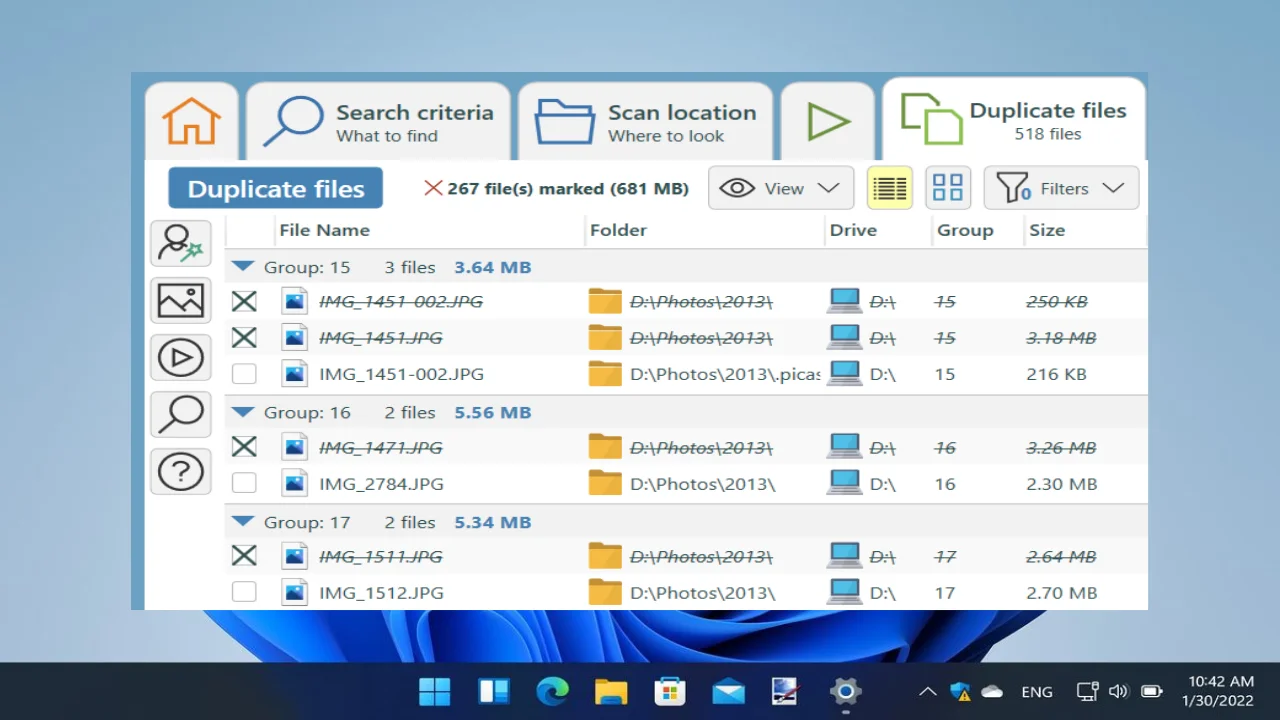Collapse Group 15 triangle
1280x720 pixels.
point(242,267)
